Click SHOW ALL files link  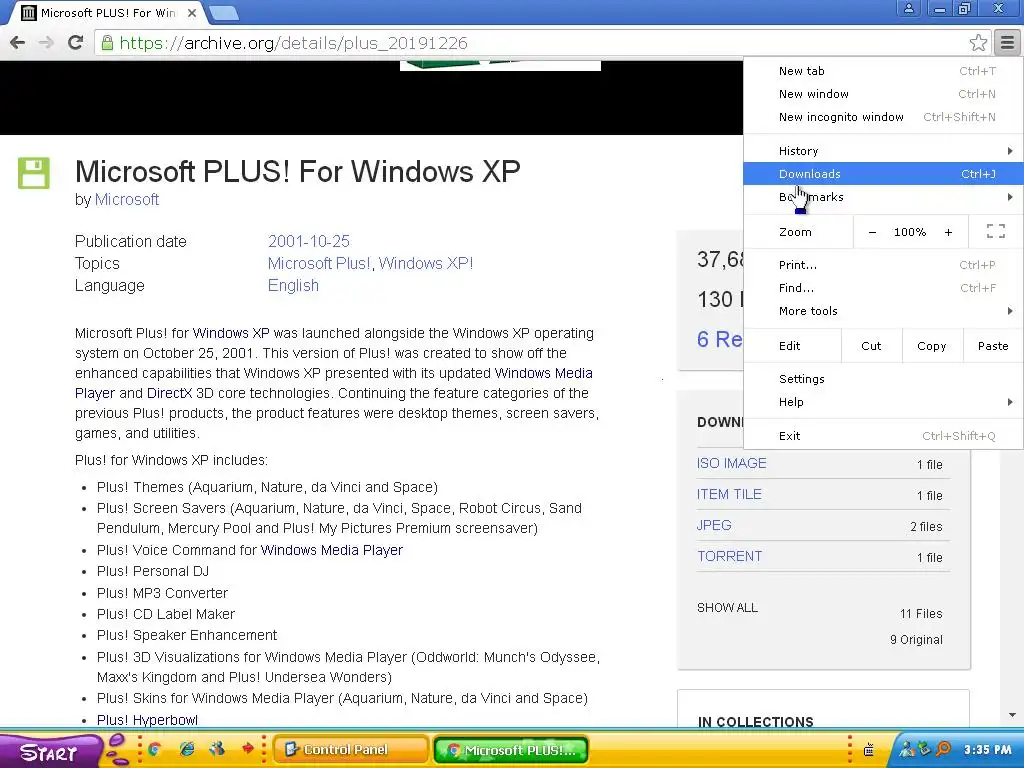point(727,607)
